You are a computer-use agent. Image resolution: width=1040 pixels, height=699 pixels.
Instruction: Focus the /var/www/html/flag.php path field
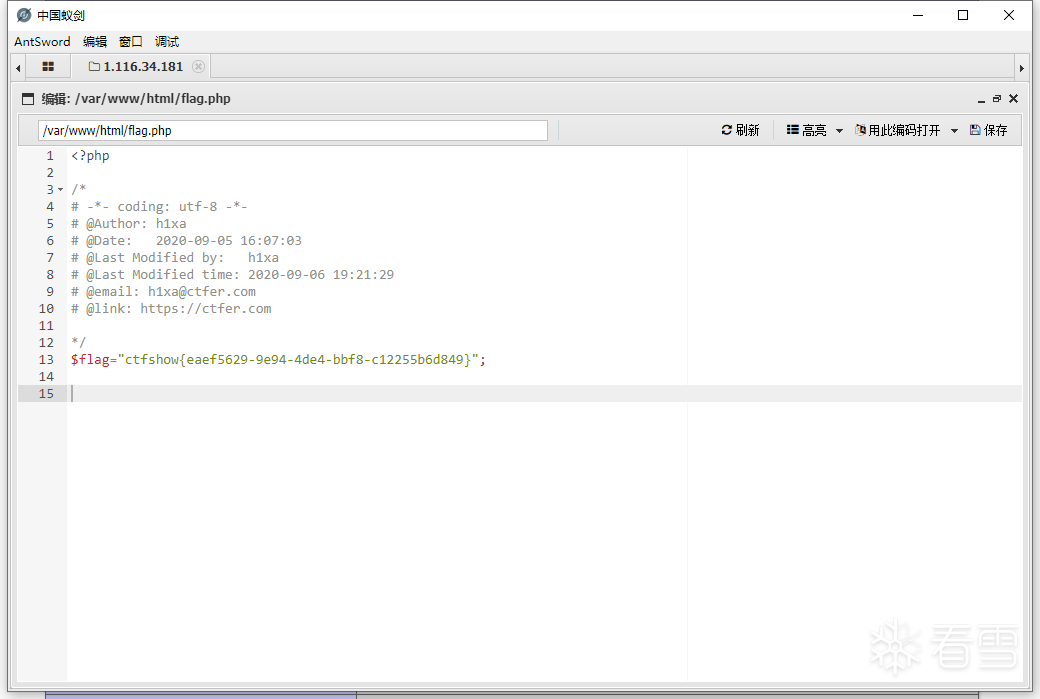(x=292, y=131)
